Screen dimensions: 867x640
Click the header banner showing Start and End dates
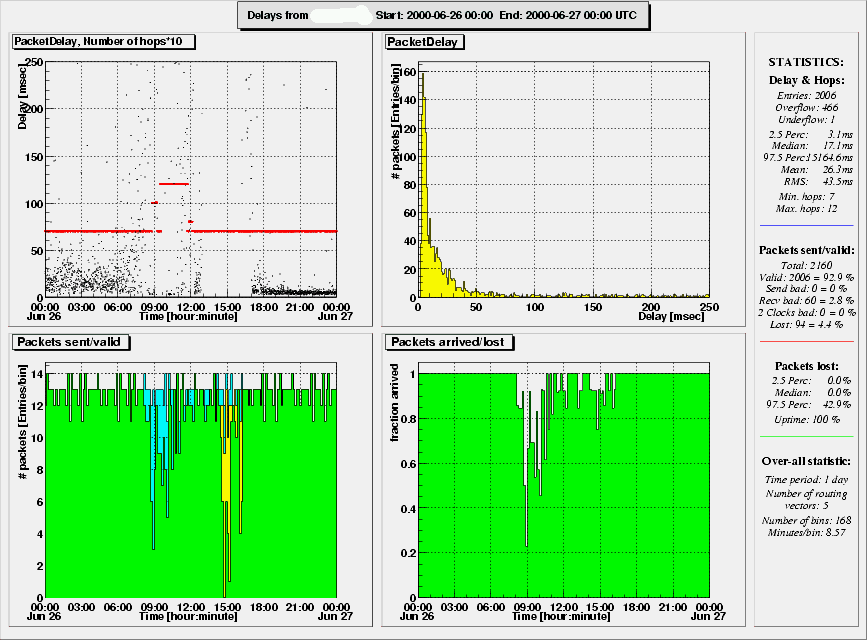[x=445, y=15]
